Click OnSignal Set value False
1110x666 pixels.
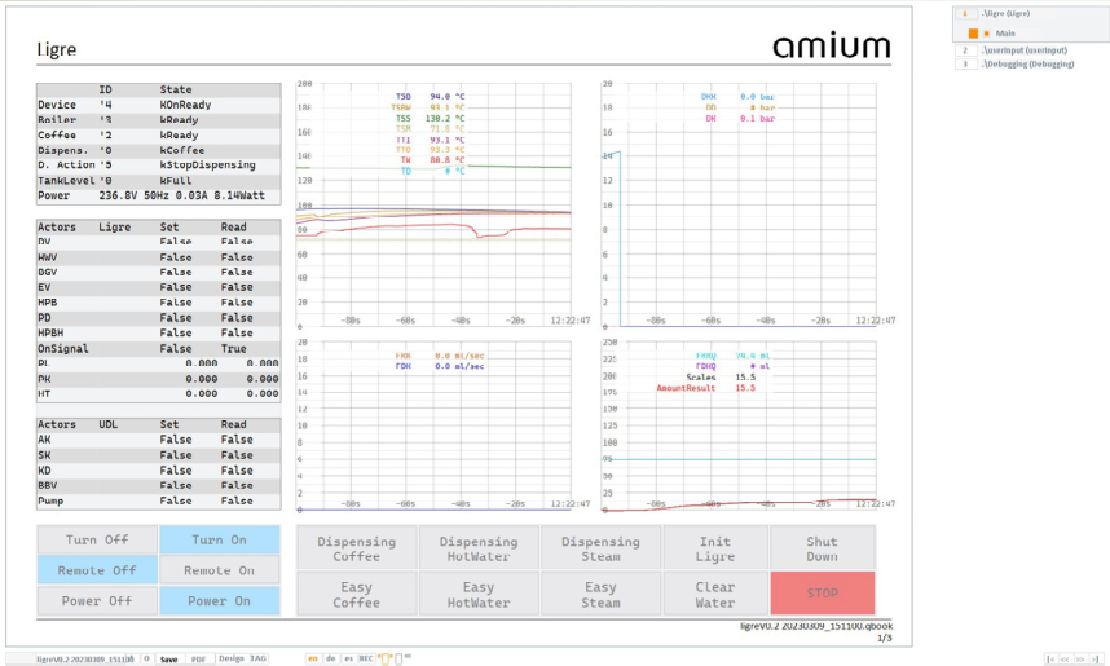click(x=175, y=349)
